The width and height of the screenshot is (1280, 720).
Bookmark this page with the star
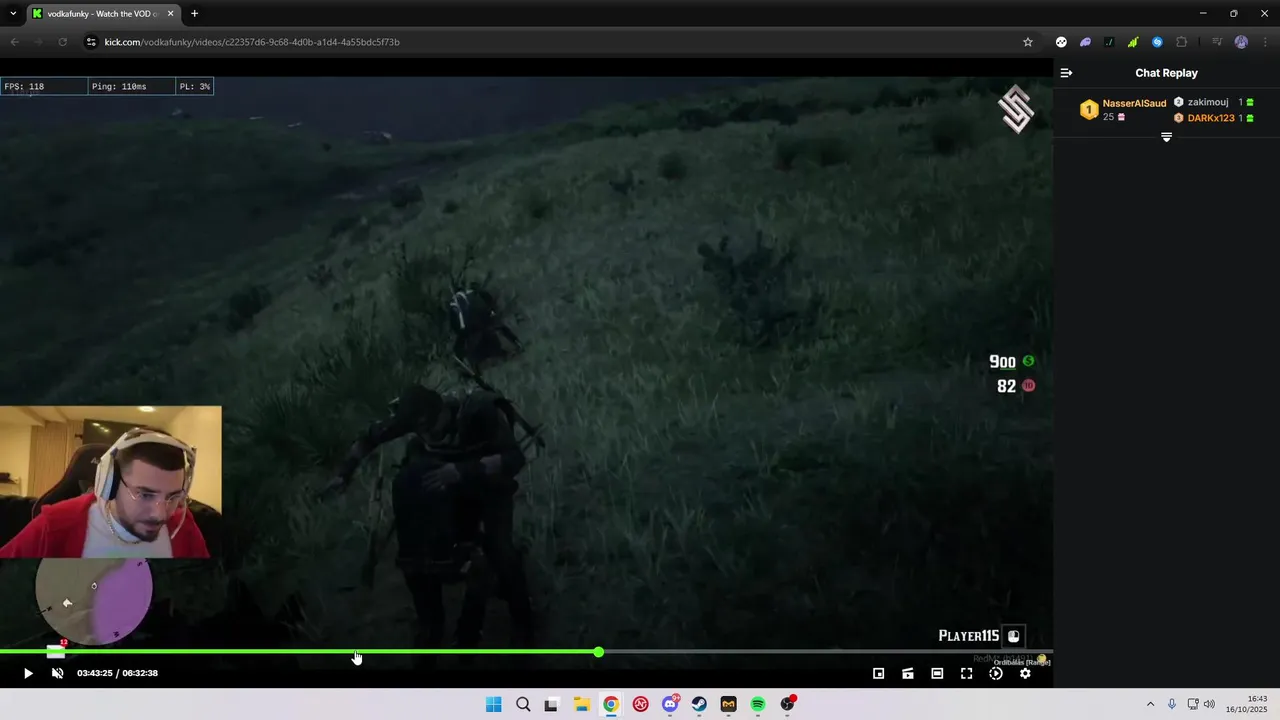(1027, 42)
